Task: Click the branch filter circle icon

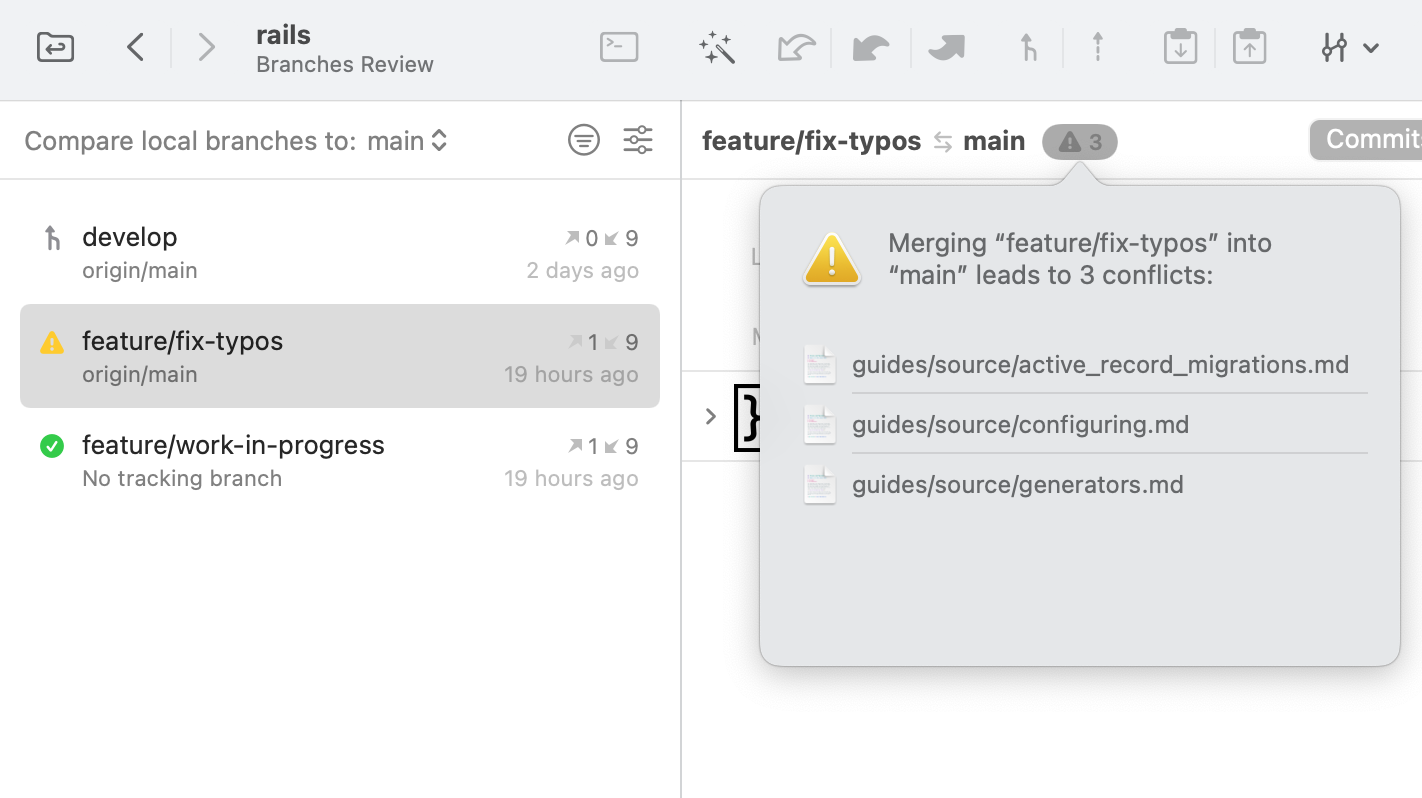Action: pyautogui.click(x=584, y=140)
